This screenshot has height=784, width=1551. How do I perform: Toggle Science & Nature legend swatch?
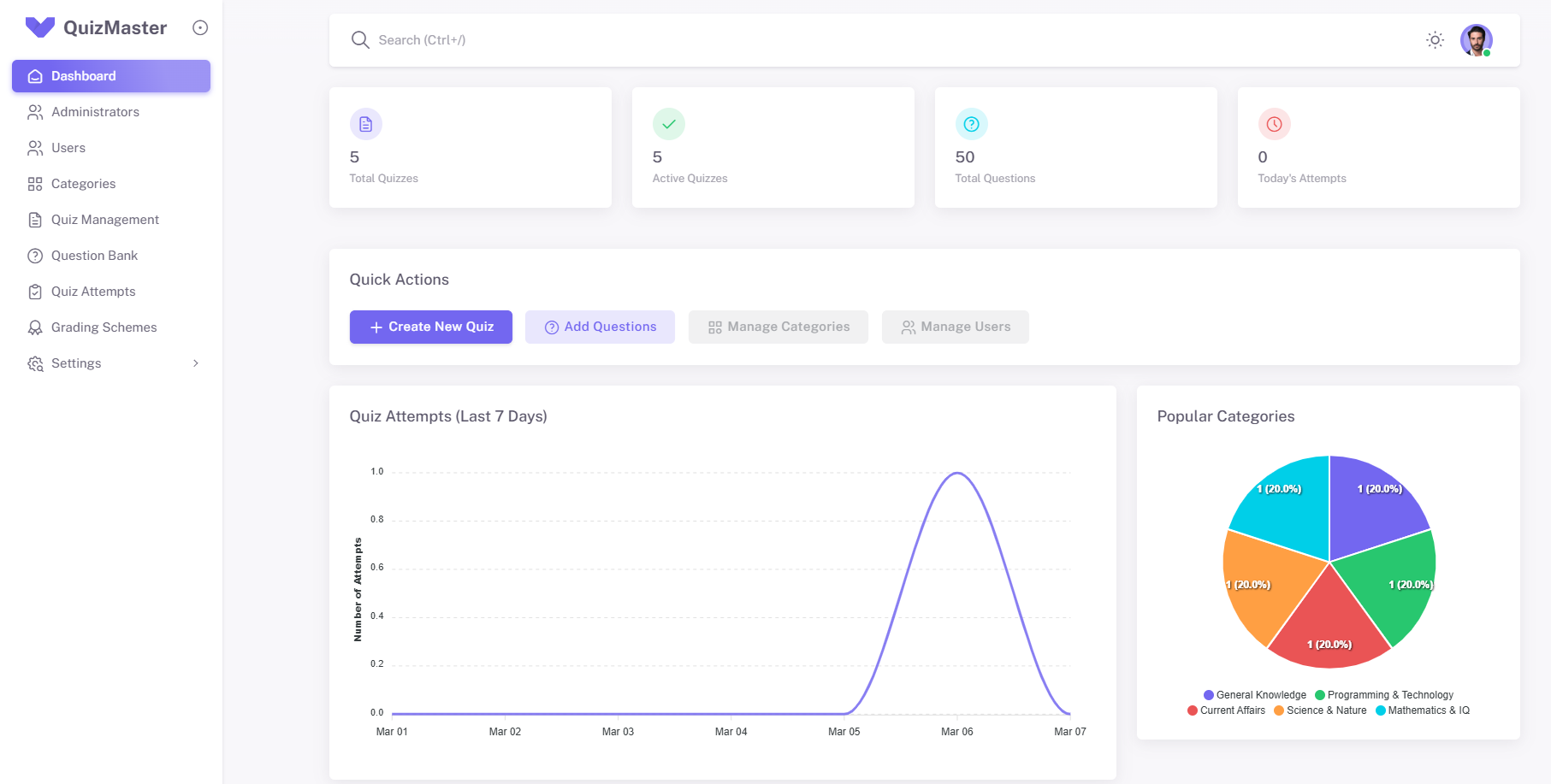[x=1279, y=710]
